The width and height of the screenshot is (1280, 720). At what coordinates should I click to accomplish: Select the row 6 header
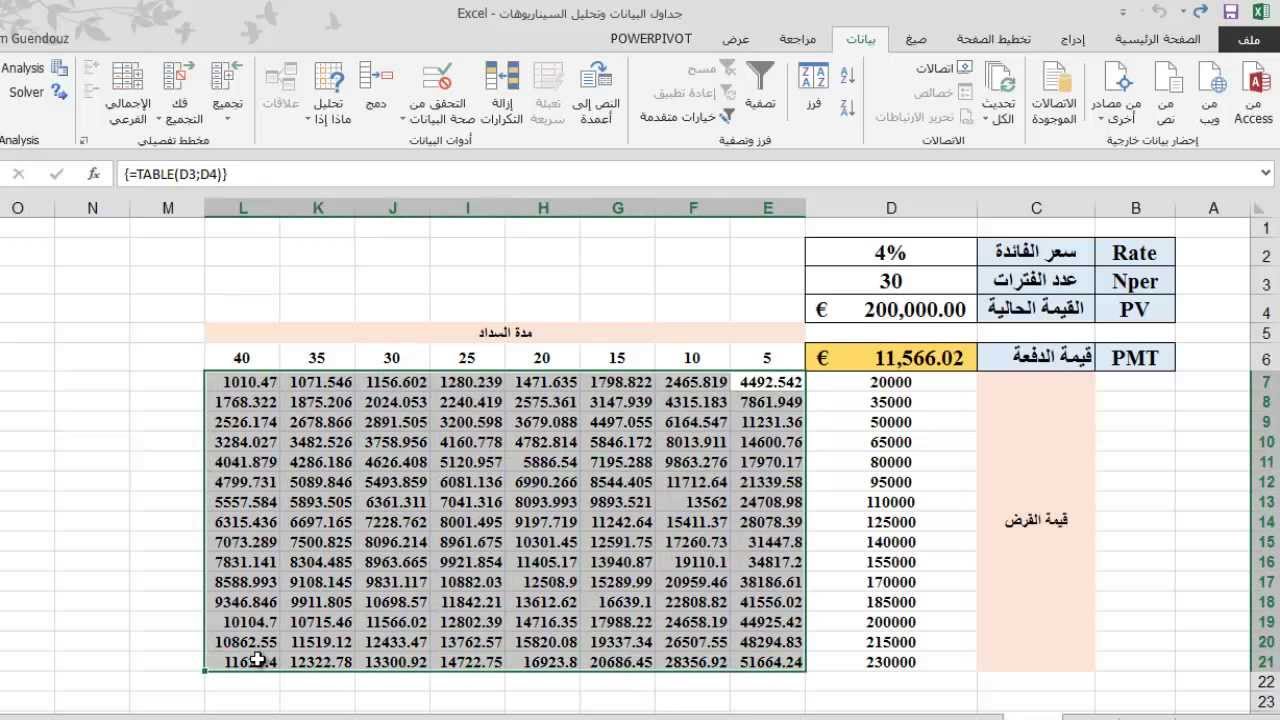[1265, 358]
